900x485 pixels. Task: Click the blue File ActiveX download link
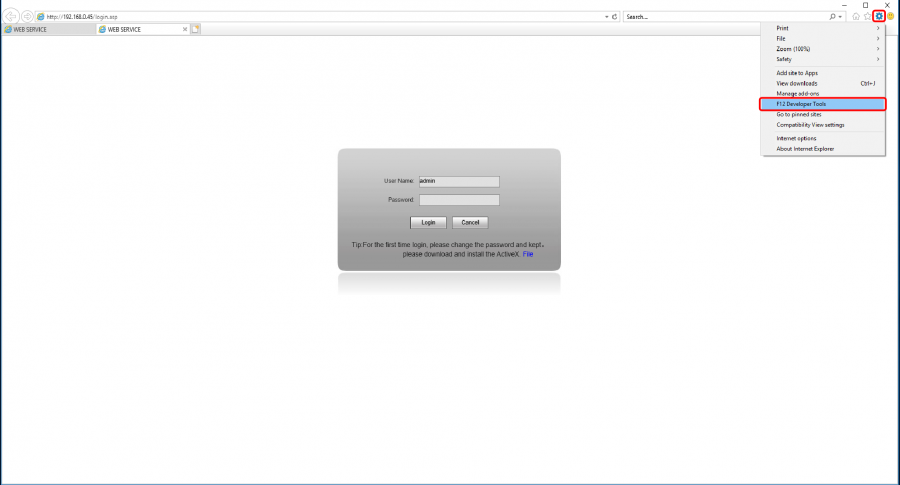pos(528,254)
